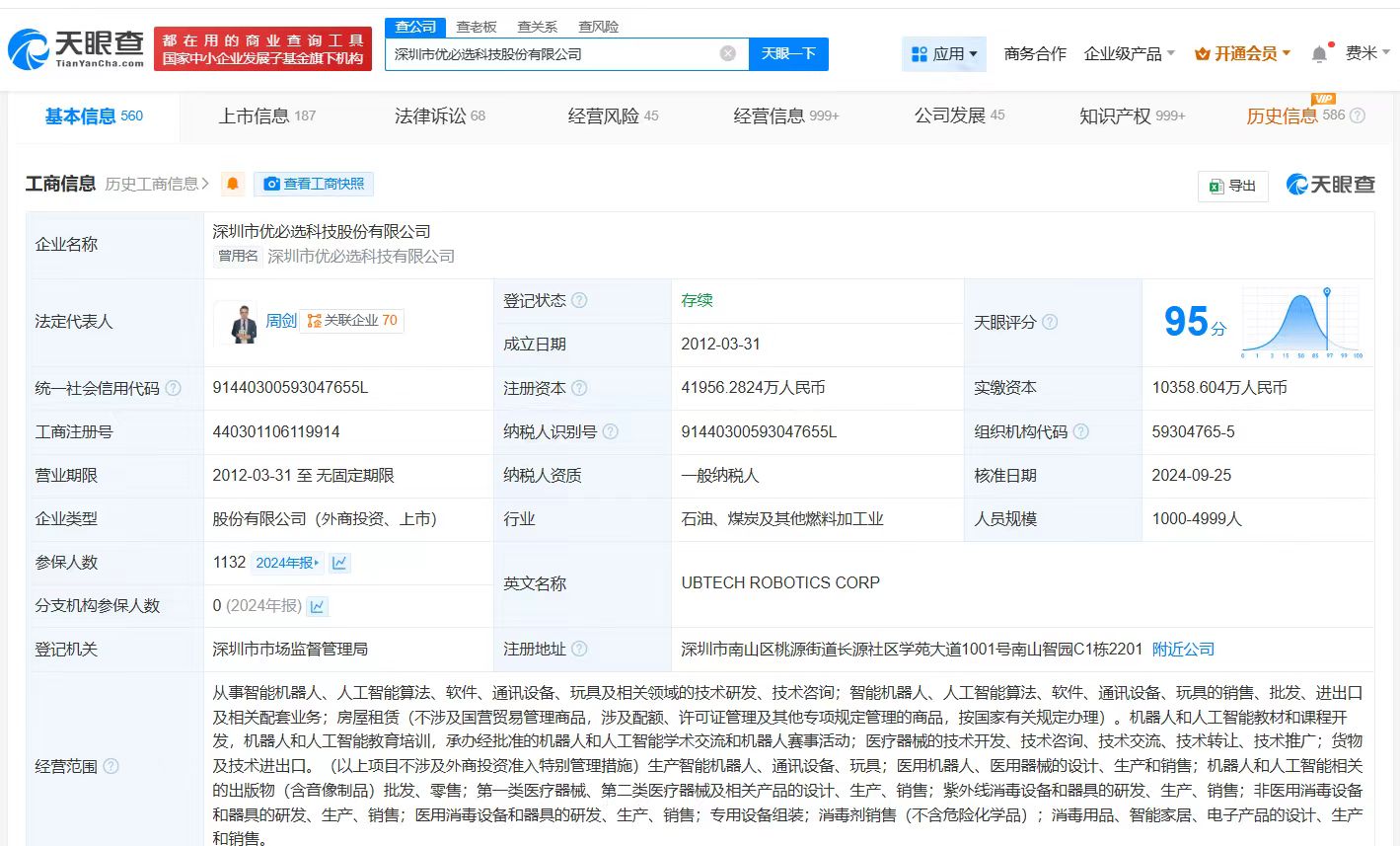
Task: Open the 费米 user account dropdown
Action: (x=1368, y=53)
